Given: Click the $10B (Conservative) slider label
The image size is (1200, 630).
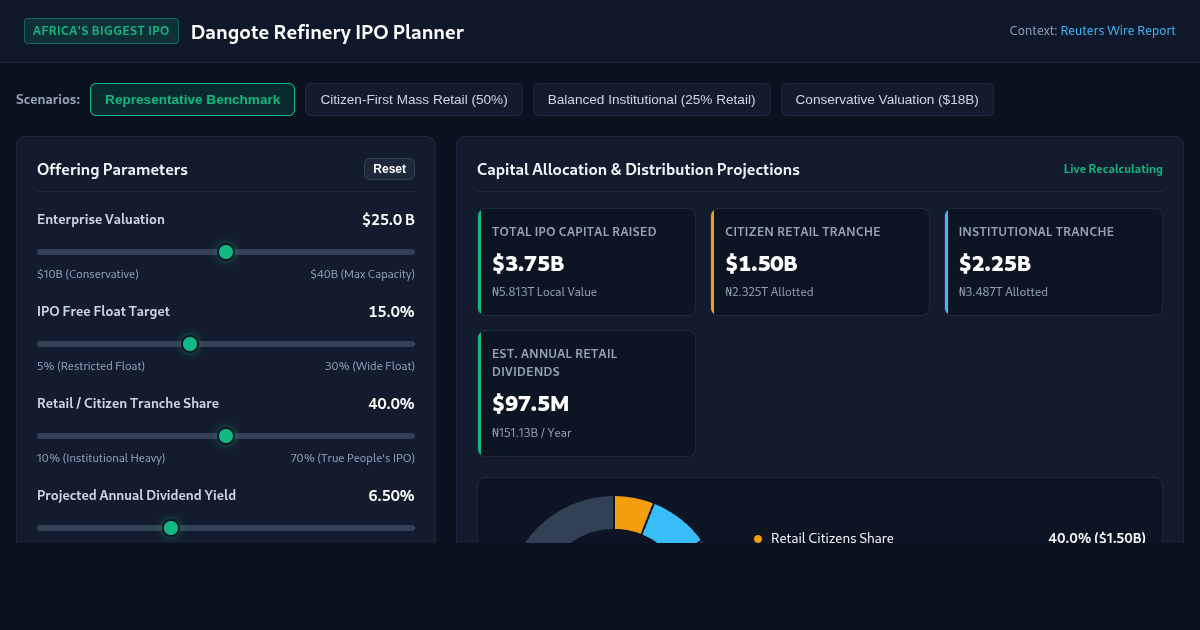Looking at the screenshot, I should (88, 274).
